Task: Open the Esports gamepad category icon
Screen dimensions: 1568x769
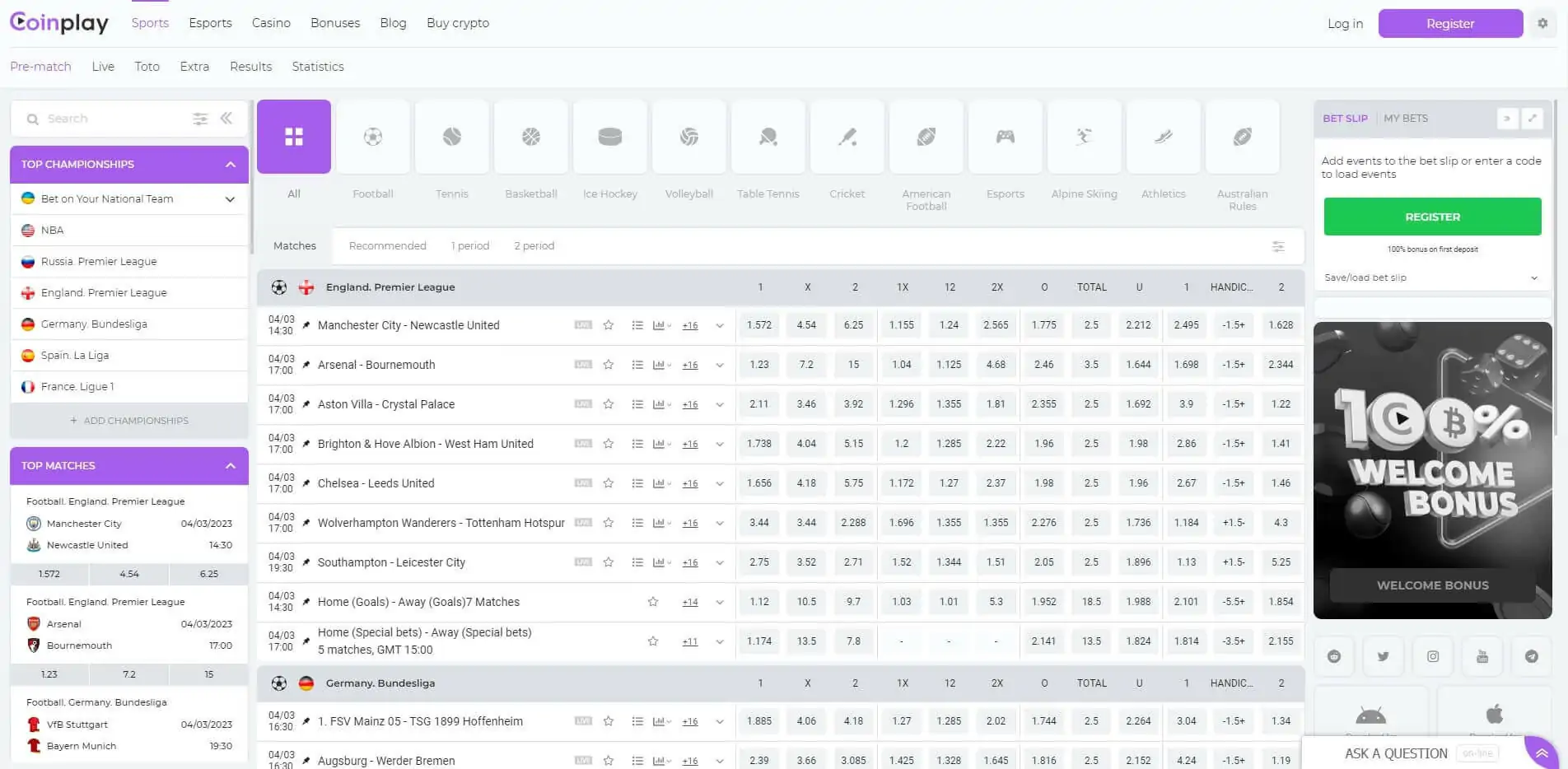Action: coord(1005,137)
